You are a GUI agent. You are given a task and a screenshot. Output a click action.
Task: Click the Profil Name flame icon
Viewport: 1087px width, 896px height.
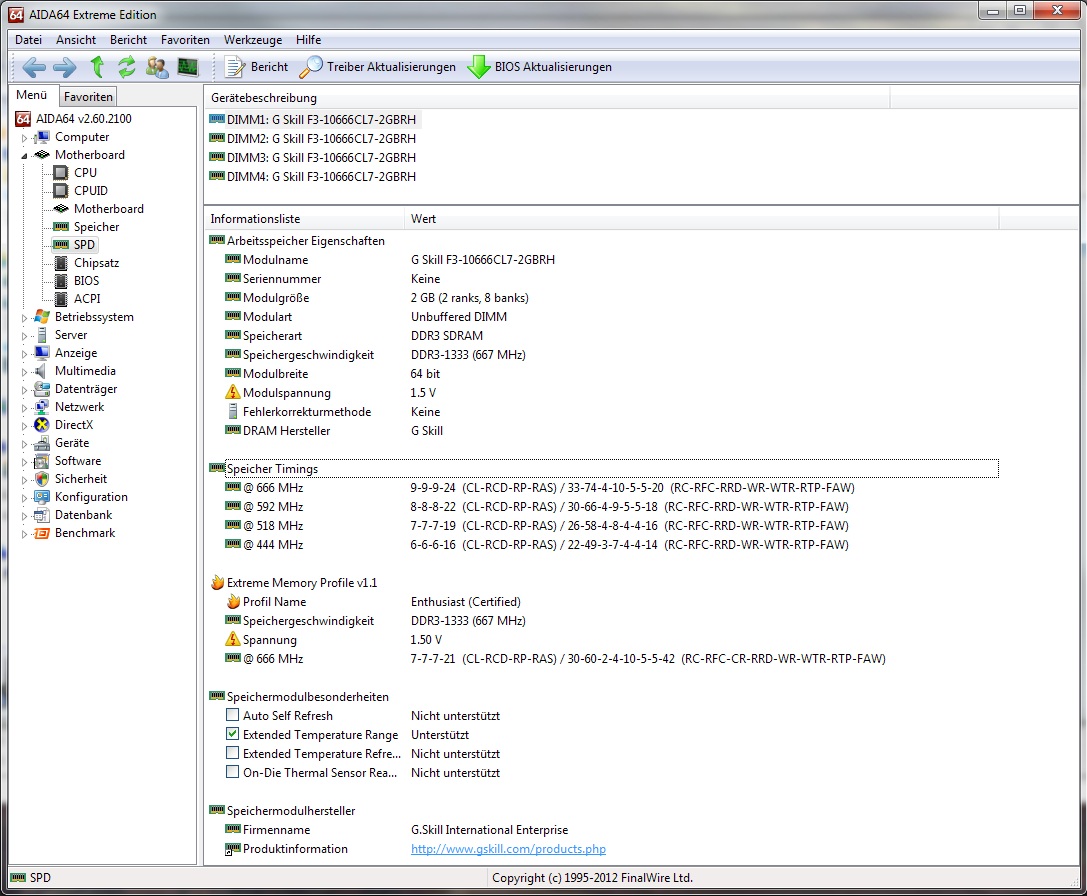[233, 601]
